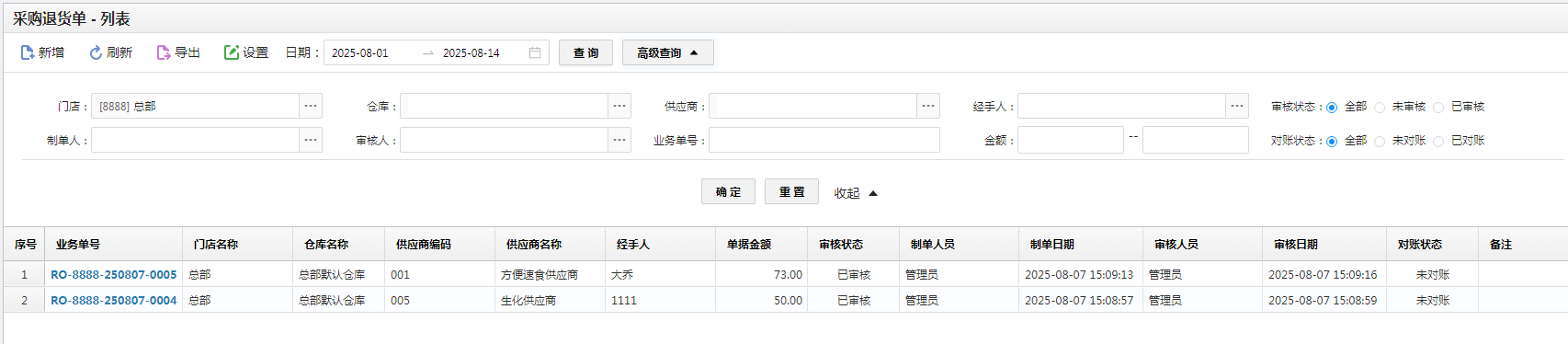Click the 重置 reset button
This screenshot has height=344, width=1568.
(x=791, y=191)
